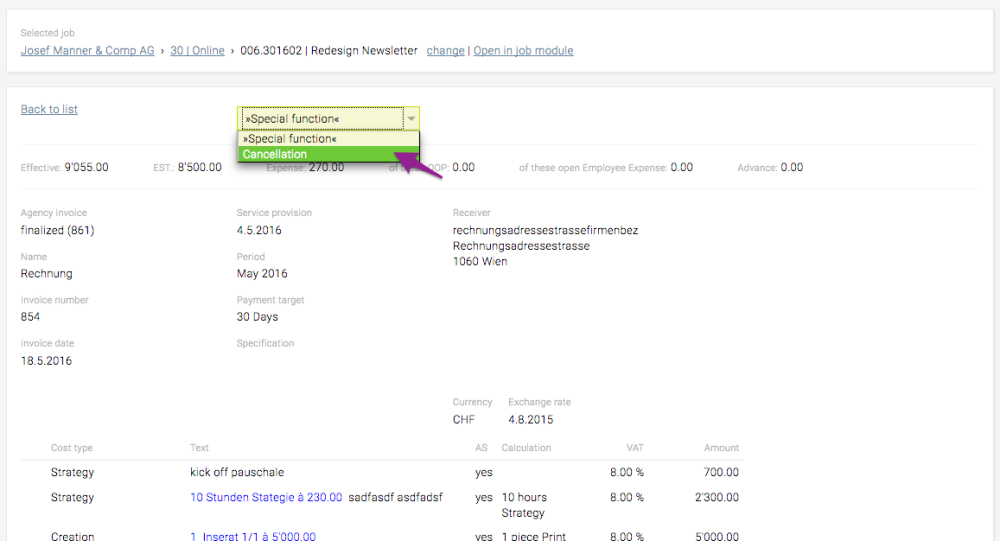
Task: Select receiver street Rechnungsadressestrasse
Action: point(521,246)
